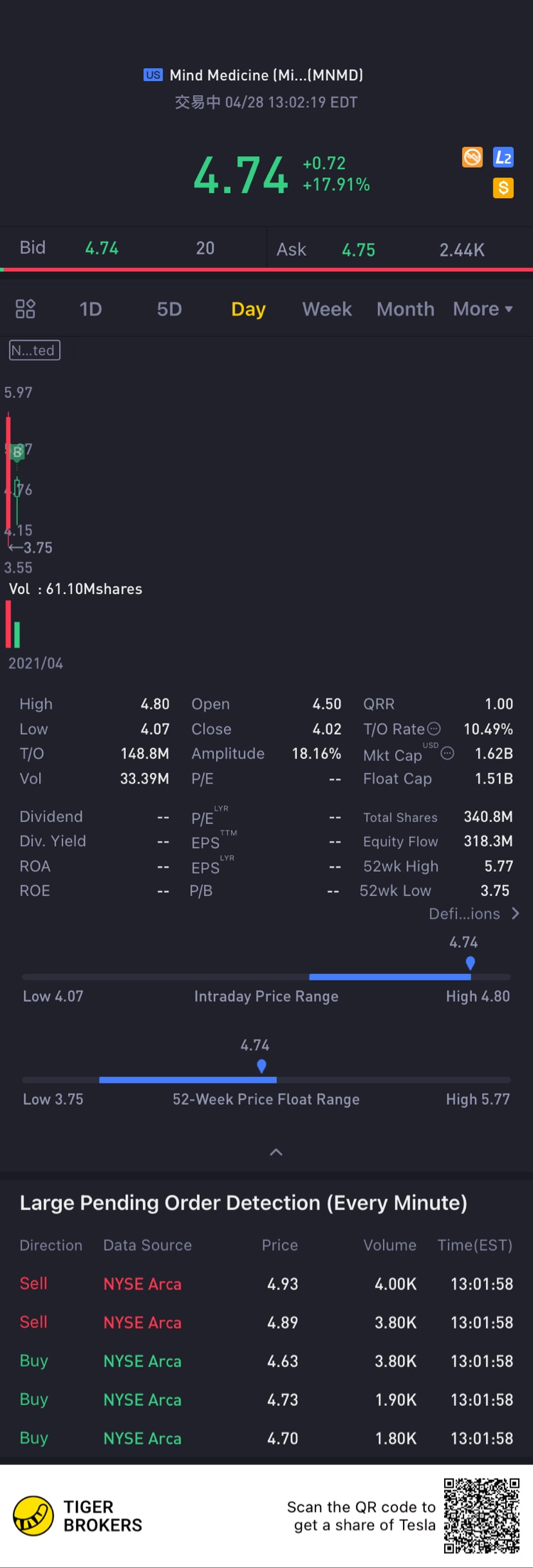Tap the blue L2 level-two icon

(x=503, y=157)
